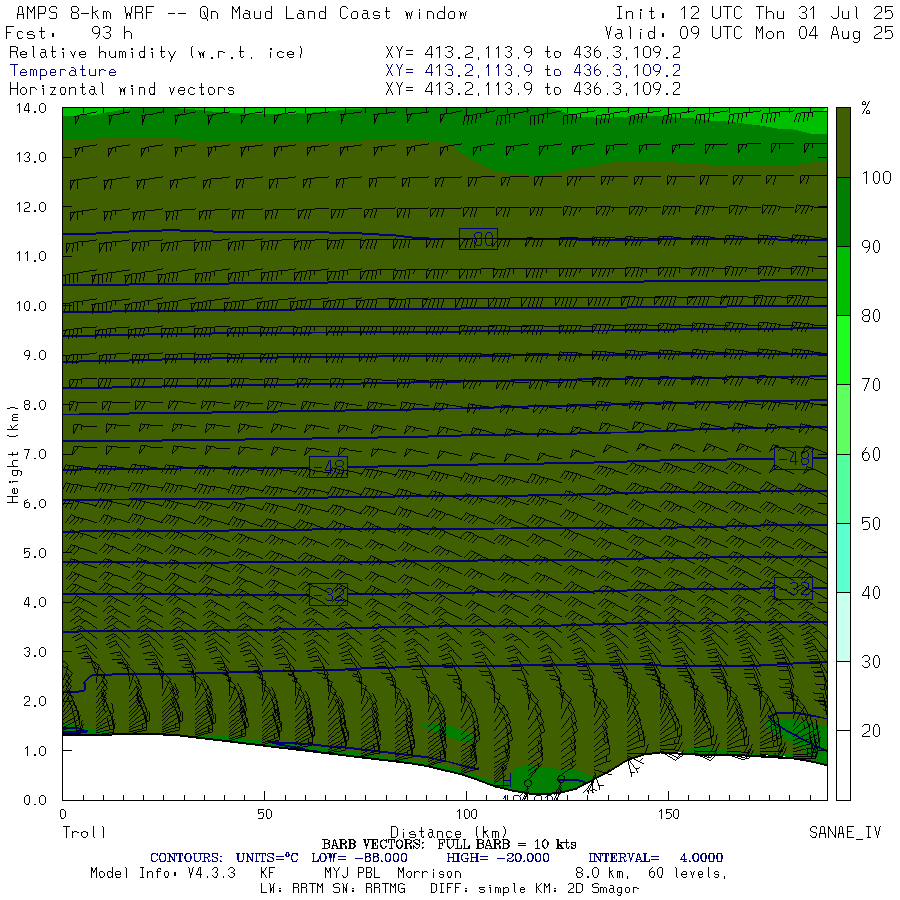This screenshot has width=900, height=900.
Task: Click the -32 contour label at right edge
Action: [793, 588]
